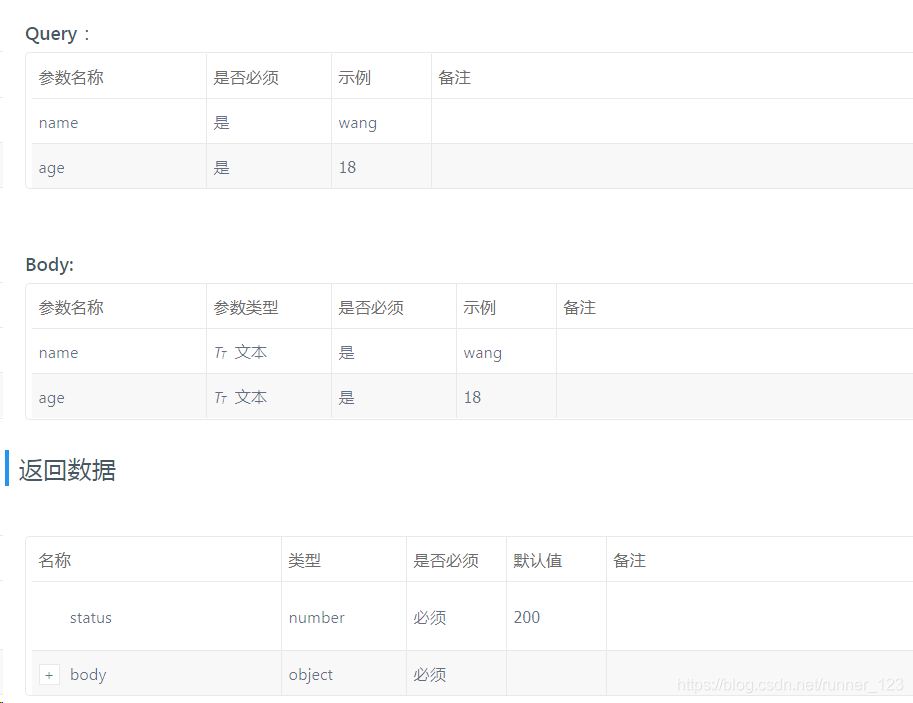This screenshot has height=703, width=913.
Task: Select age cell in Body table
Action: (x=51, y=398)
